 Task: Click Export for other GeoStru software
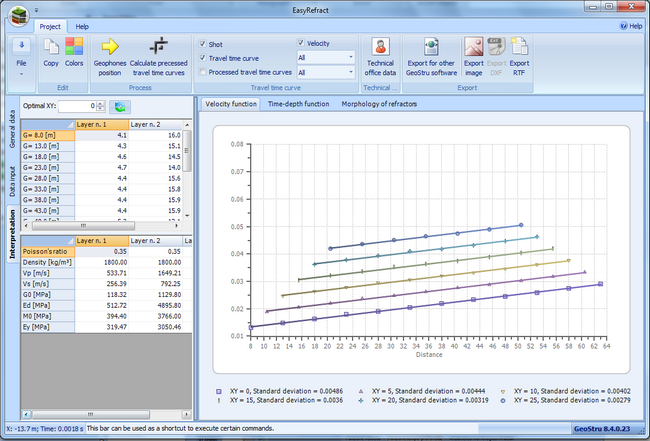[x=431, y=46]
